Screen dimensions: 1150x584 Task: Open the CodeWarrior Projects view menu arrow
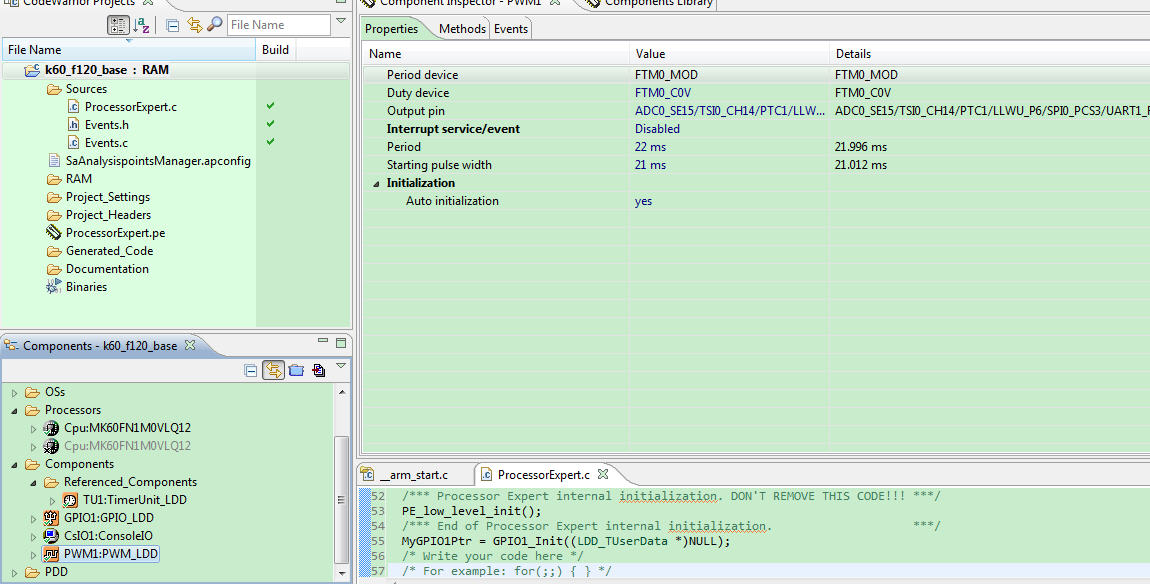point(341,21)
